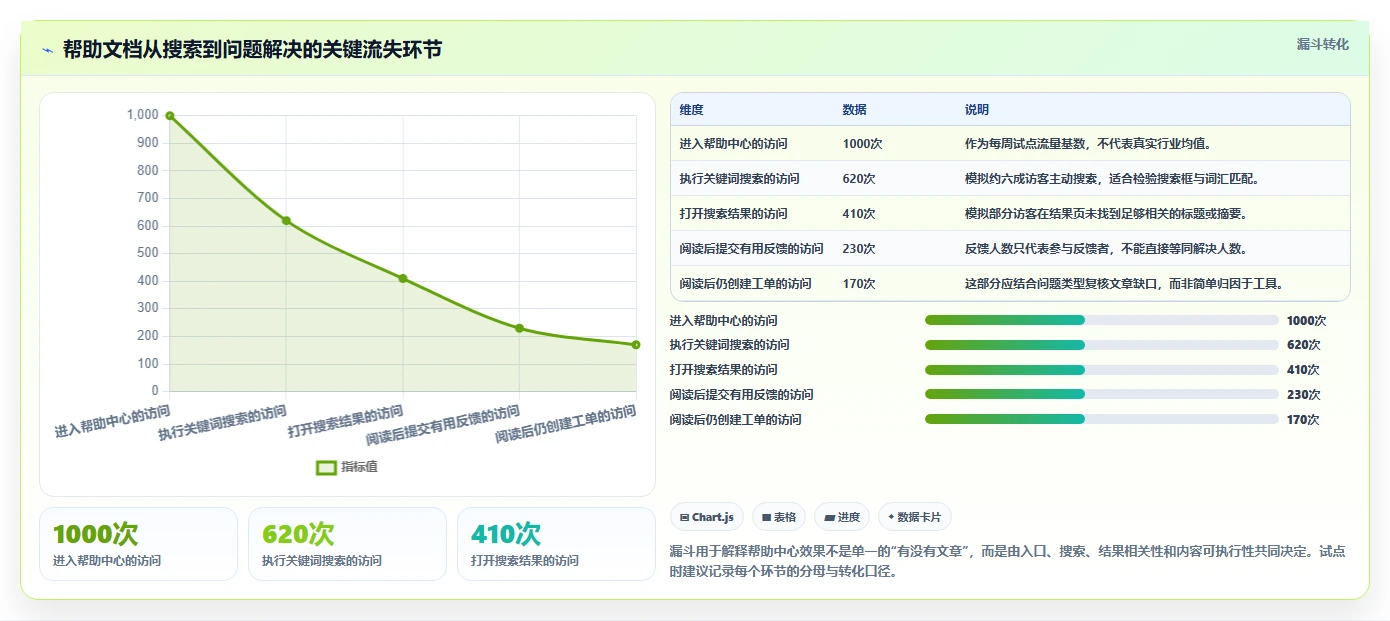Click the 打开搜索结果的访问 label on the chart x-axis
Image resolution: width=1390 pixels, height=621 pixels.
pyautogui.click(x=345, y=421)
